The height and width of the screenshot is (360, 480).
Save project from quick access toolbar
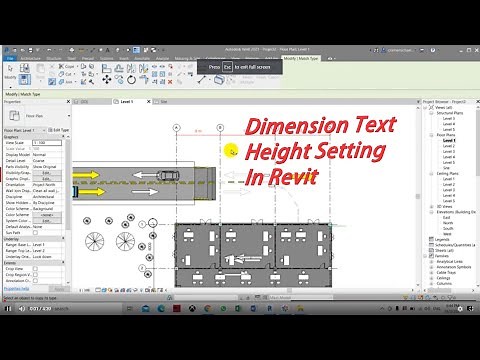tap(30, 50)
